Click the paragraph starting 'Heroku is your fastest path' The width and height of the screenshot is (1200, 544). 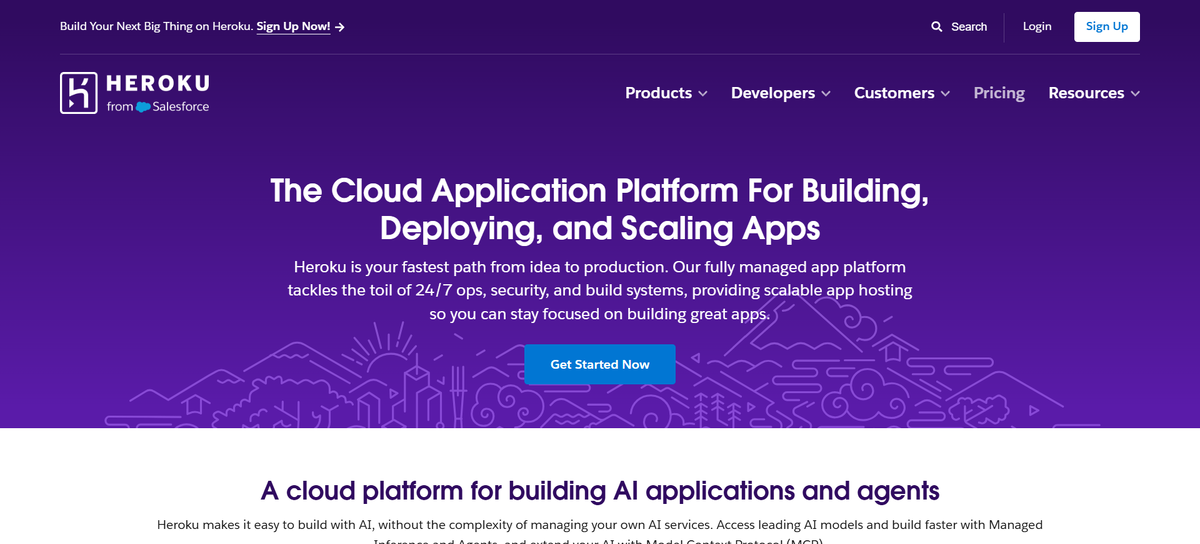(600, 290)
